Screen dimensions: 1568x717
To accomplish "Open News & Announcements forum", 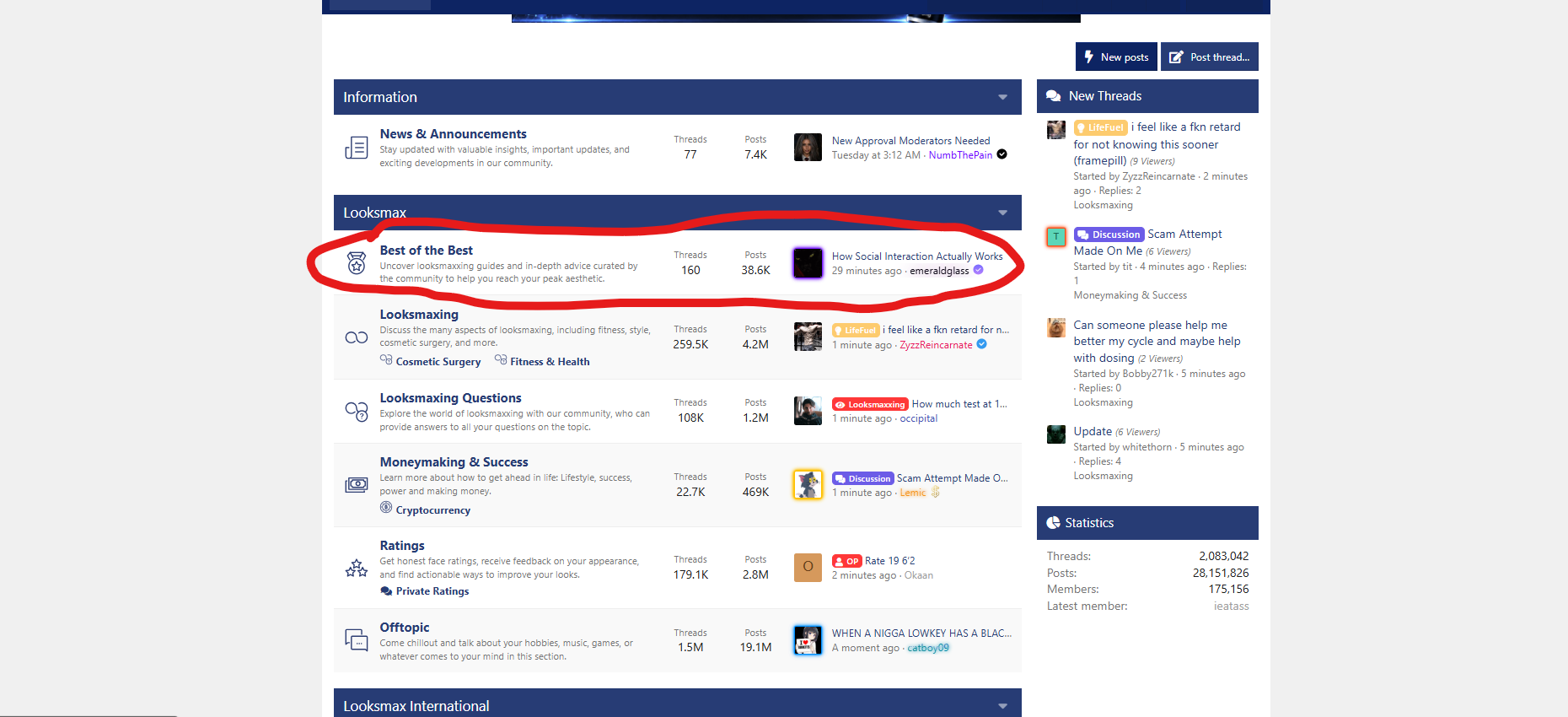I will [453, 134].
